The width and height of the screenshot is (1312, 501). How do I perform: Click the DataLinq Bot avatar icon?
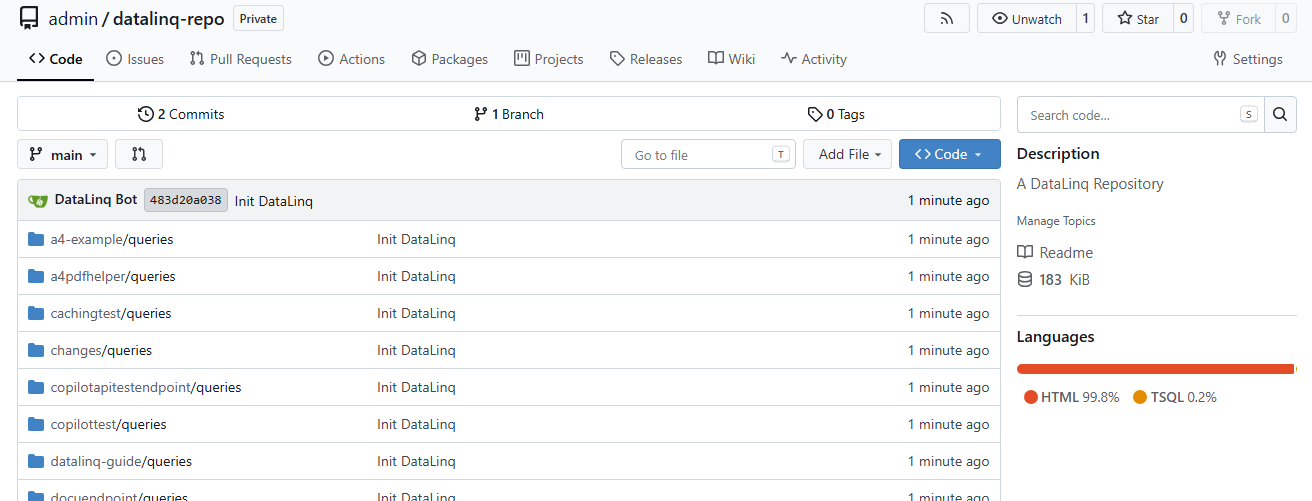[x=38, y=200]
